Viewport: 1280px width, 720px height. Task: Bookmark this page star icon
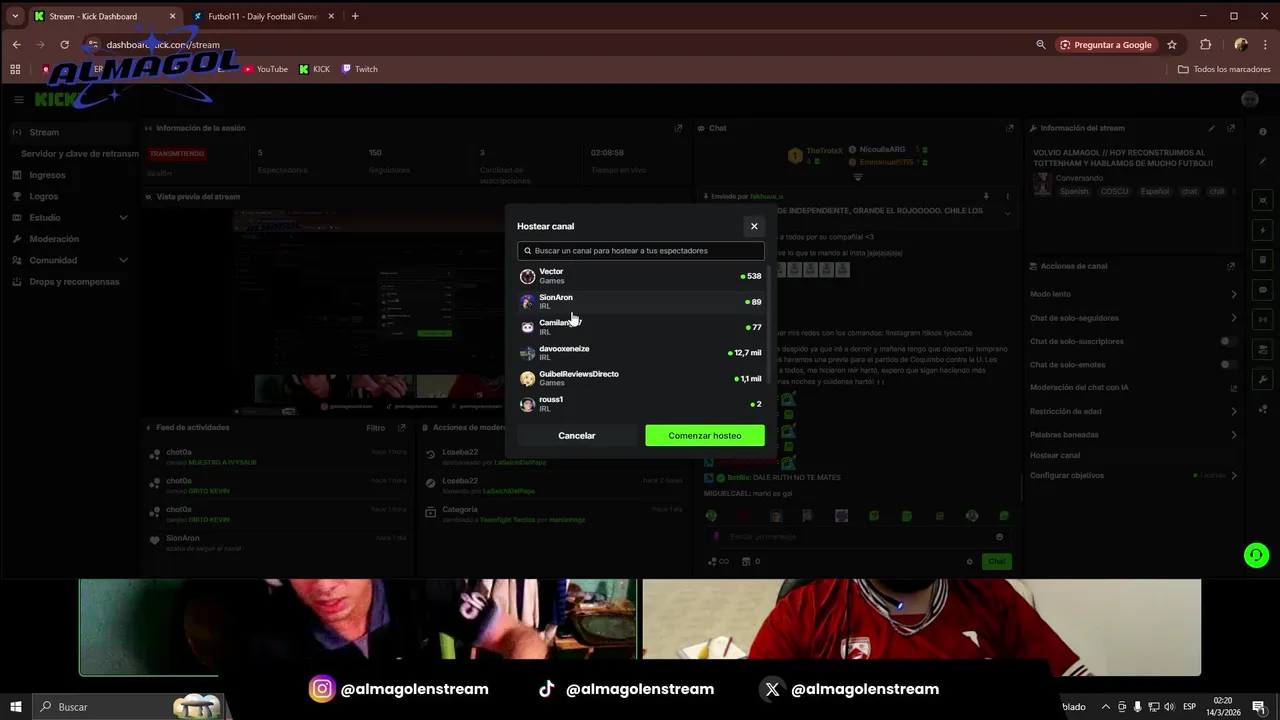1172,44
